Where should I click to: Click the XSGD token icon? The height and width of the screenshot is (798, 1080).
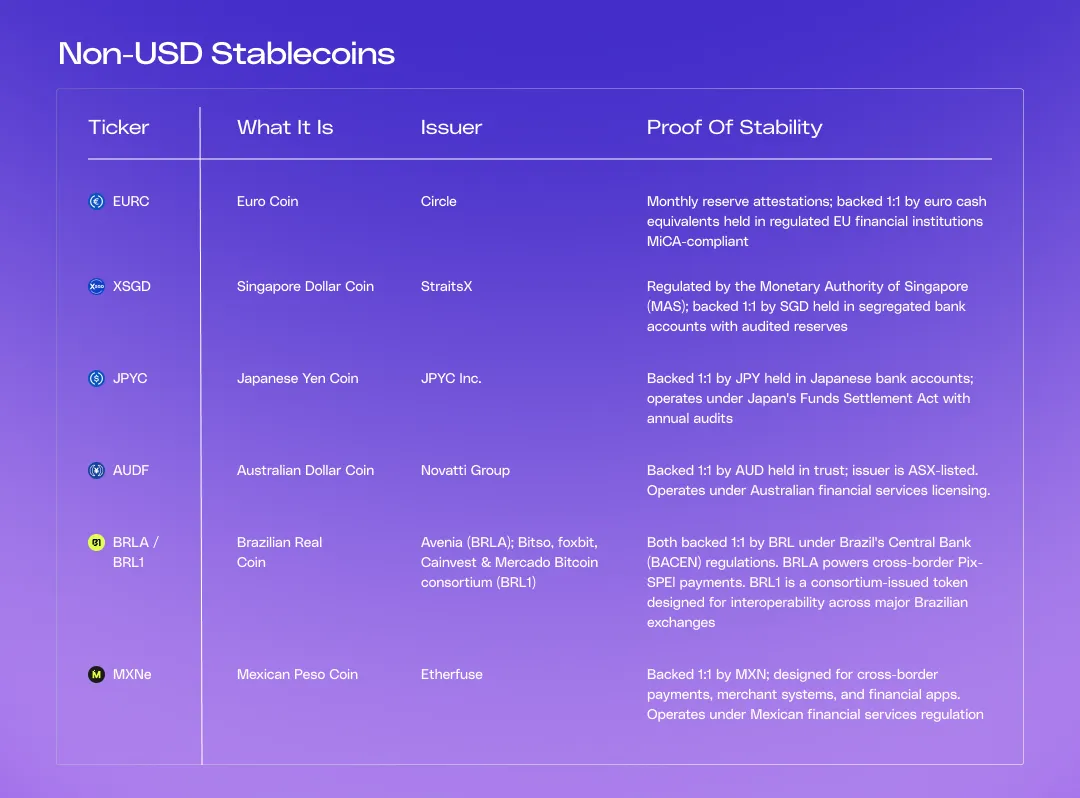pyautogui.click(x=96, y=286)
